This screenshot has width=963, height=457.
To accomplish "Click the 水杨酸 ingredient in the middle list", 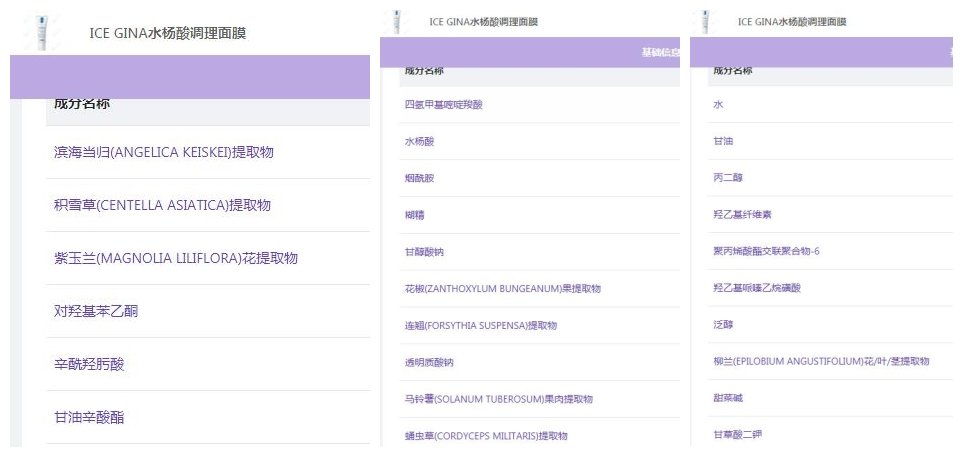I will click(x=419, y=141).
